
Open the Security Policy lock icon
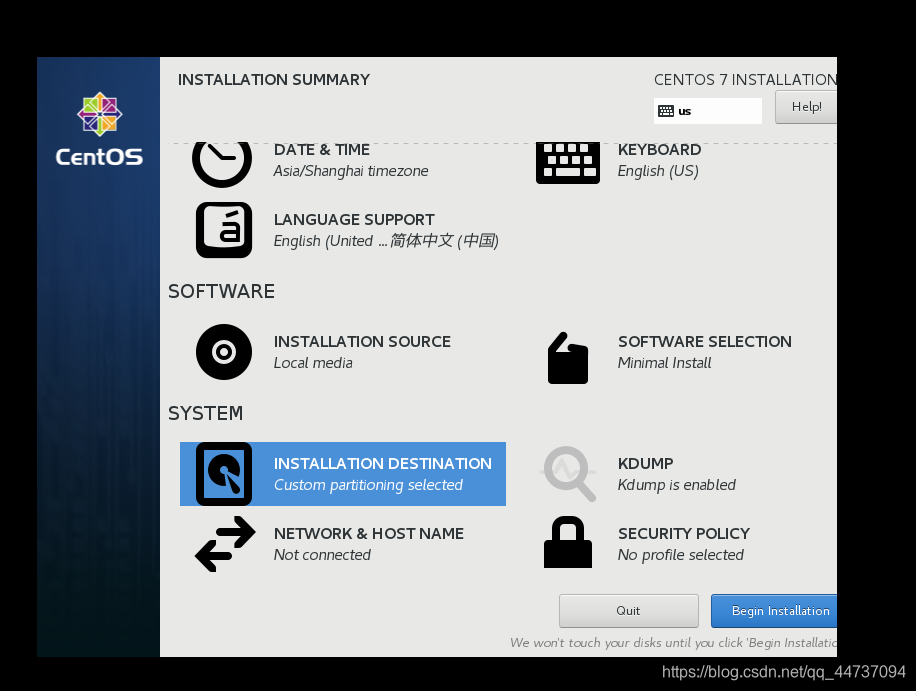tap(568, 542)
